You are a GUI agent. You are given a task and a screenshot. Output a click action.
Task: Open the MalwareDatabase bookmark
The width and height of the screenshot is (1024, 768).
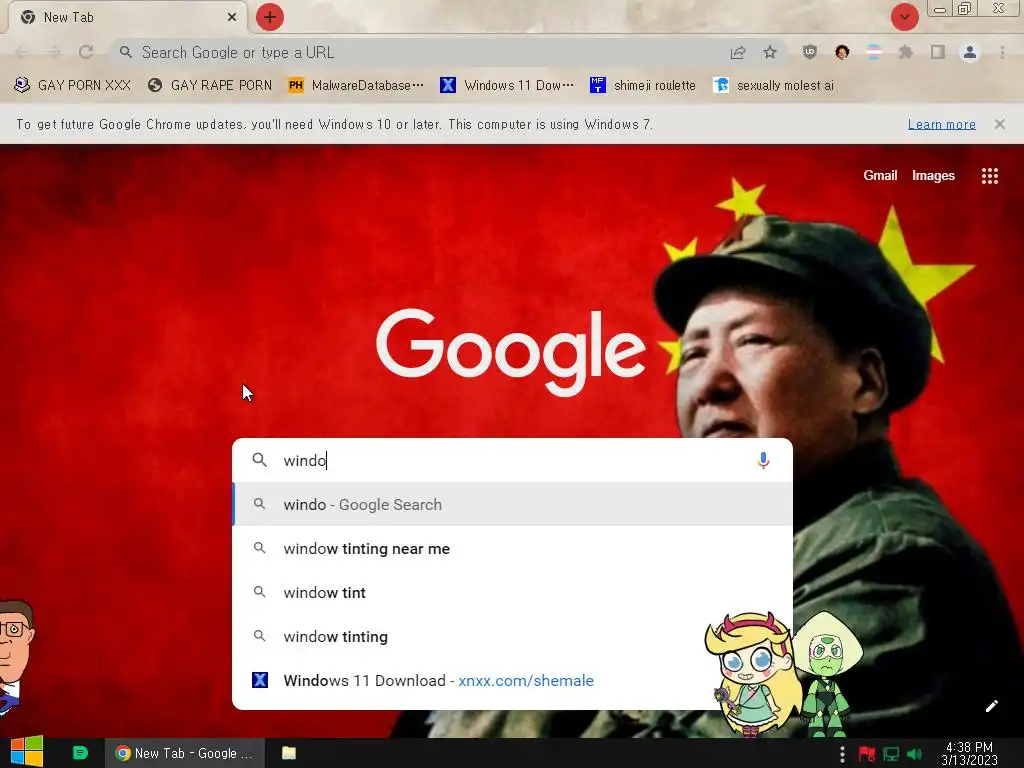pos(356,86)
